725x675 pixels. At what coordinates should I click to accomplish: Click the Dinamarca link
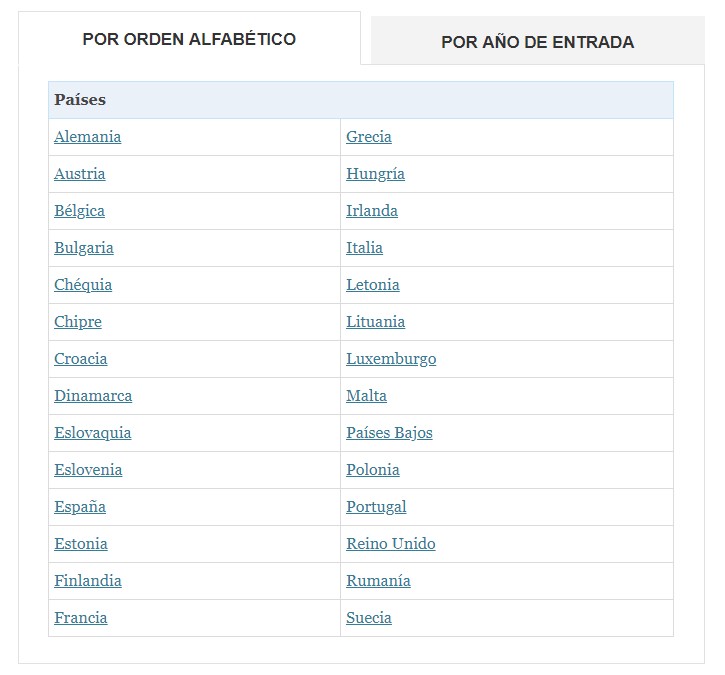pos(93,396)
